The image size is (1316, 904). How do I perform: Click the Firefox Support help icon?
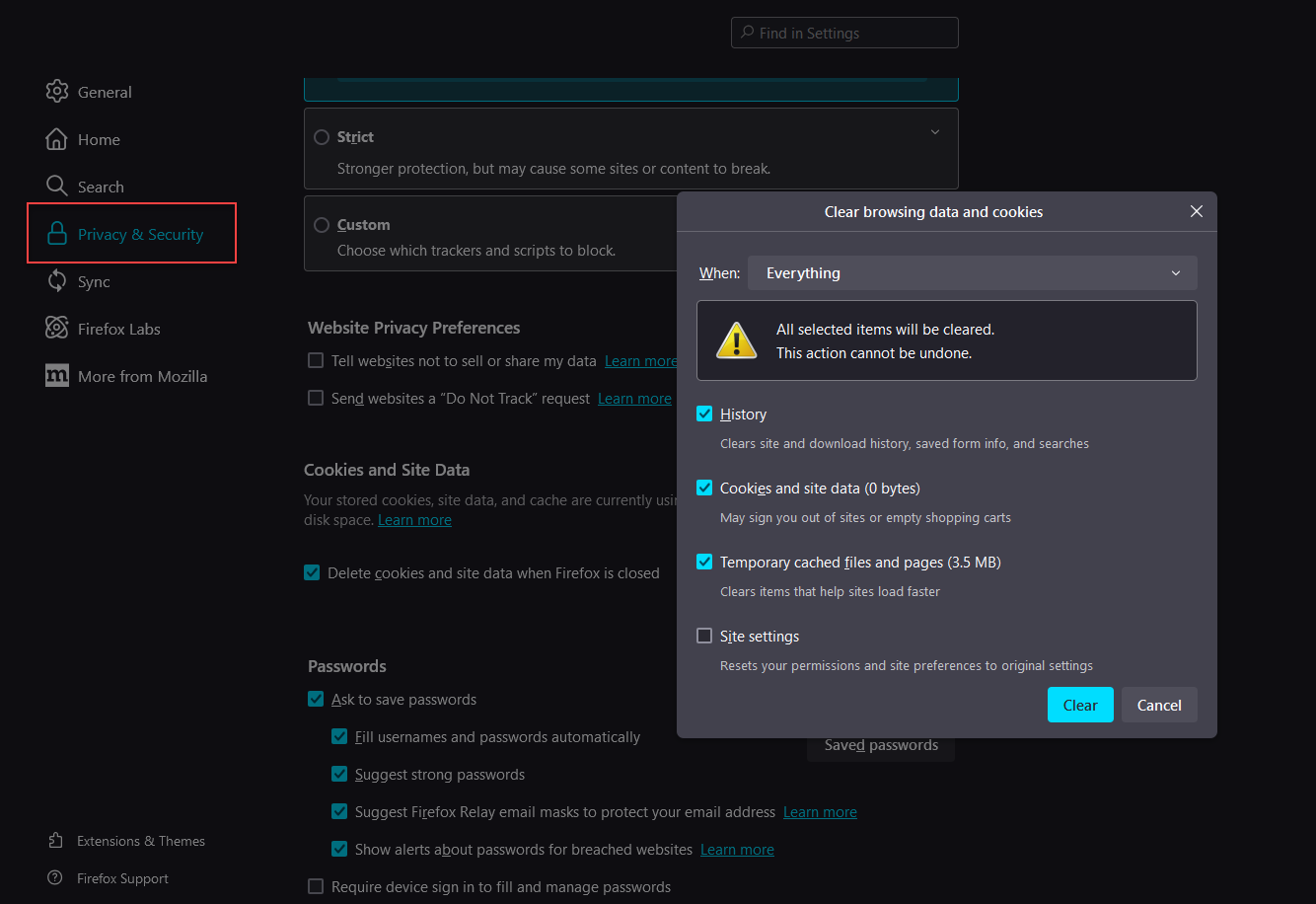point(55,878)
